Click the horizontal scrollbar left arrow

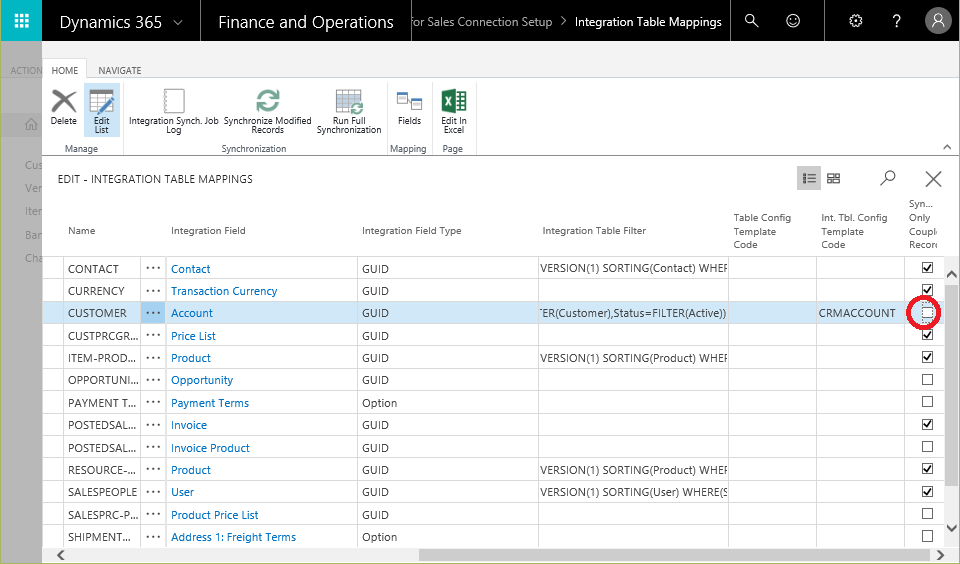61,555
